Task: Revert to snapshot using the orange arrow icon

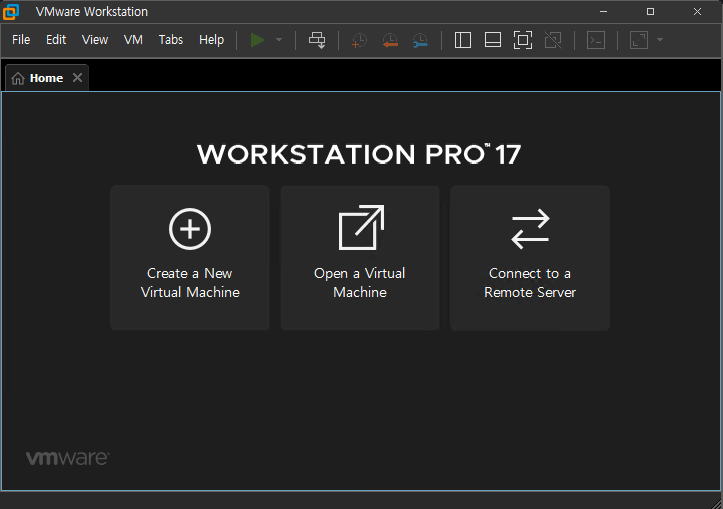Action: pyautogui.click(x=390, y=40)
